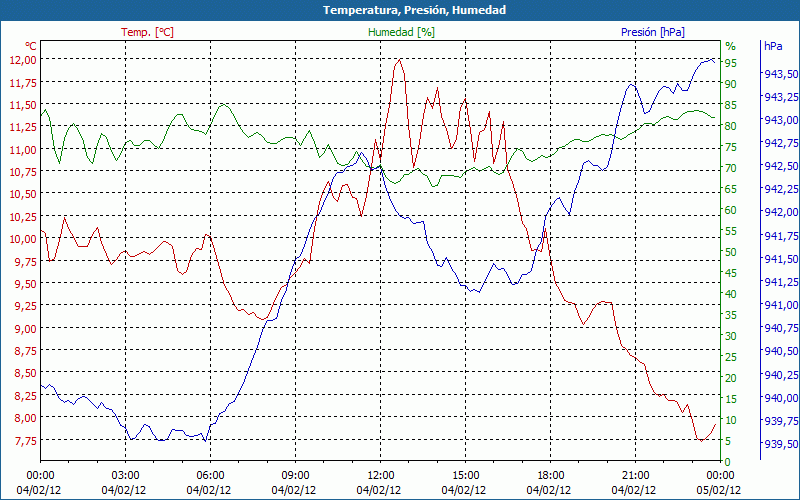Click the 7,75 temperature axis value
This screenshot has width=800, height=500.
point(26,440)
